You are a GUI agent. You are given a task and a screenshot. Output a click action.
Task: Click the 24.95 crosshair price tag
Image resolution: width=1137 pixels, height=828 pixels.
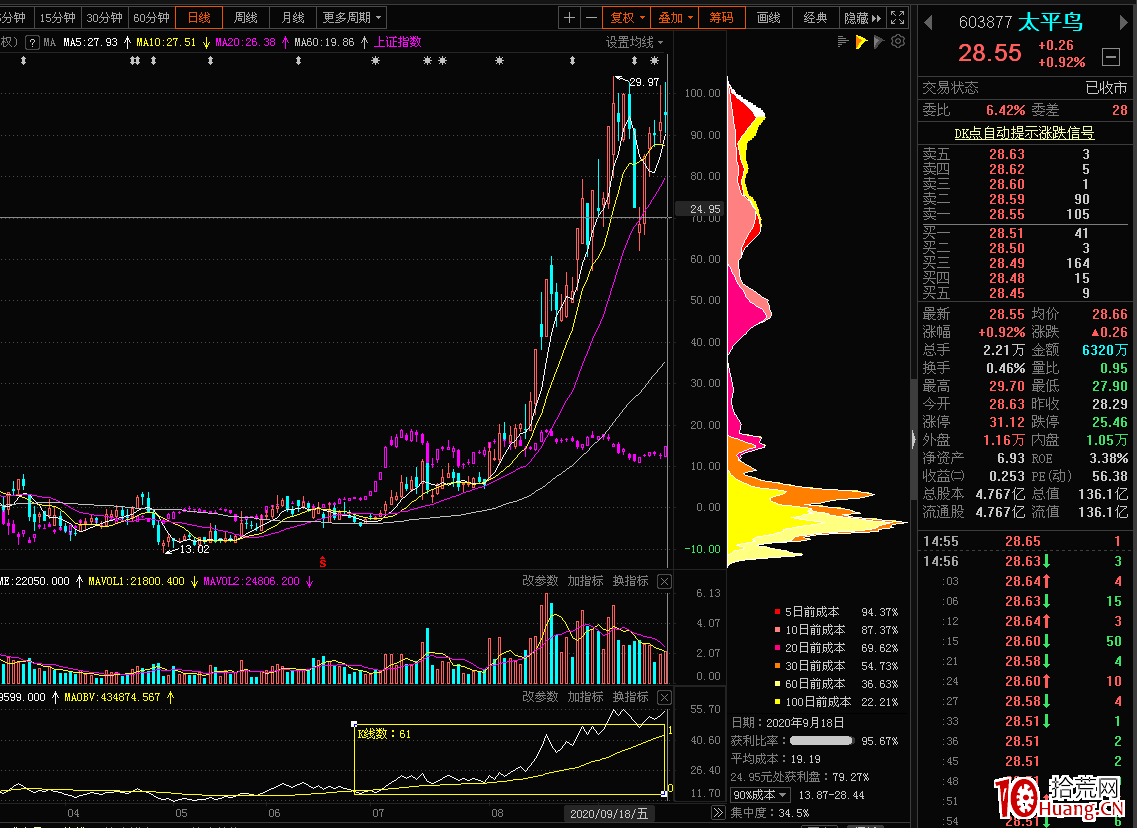tap(700, 209)
